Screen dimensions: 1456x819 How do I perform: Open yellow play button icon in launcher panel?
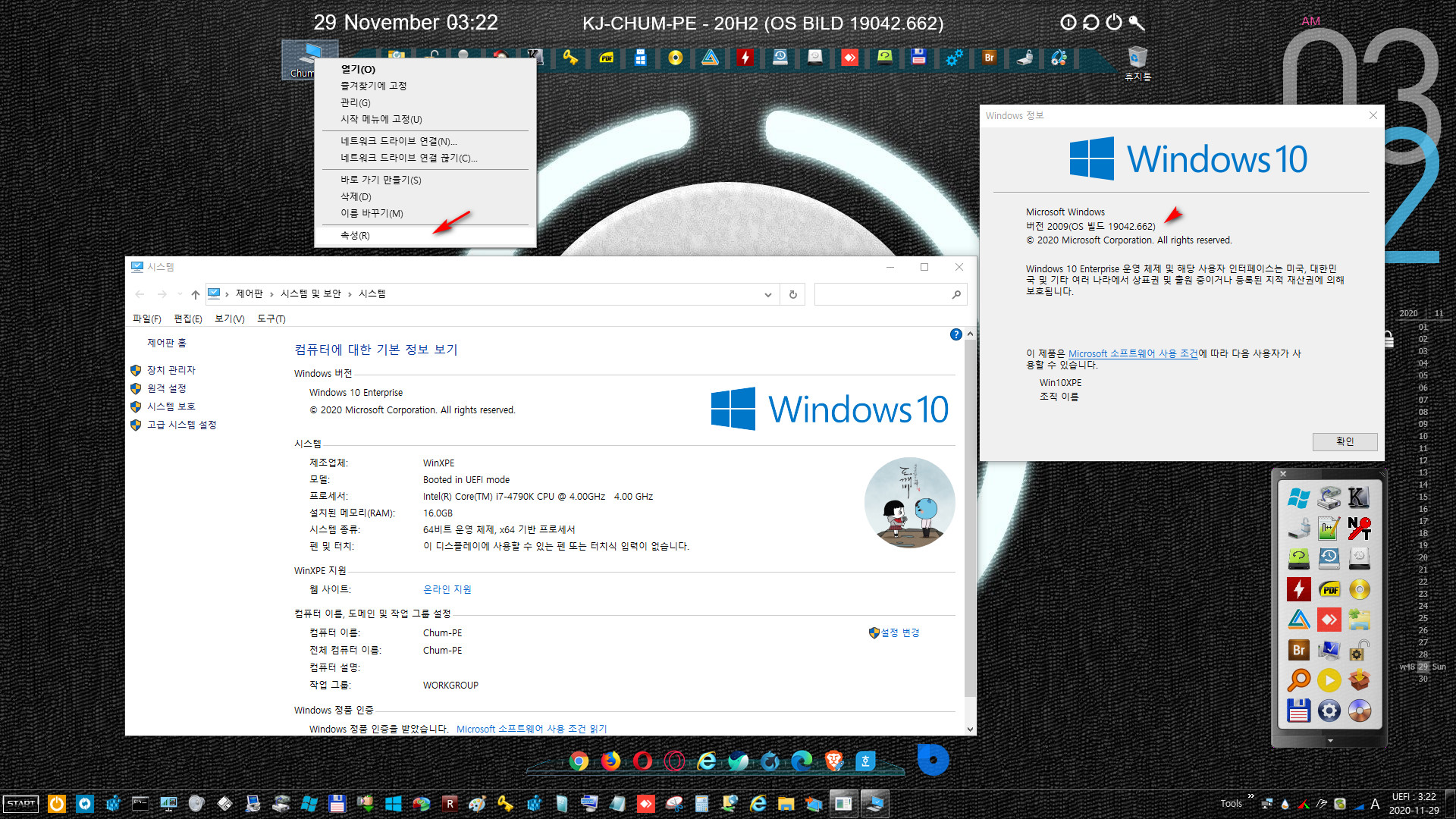click(x=1329, y=680)
